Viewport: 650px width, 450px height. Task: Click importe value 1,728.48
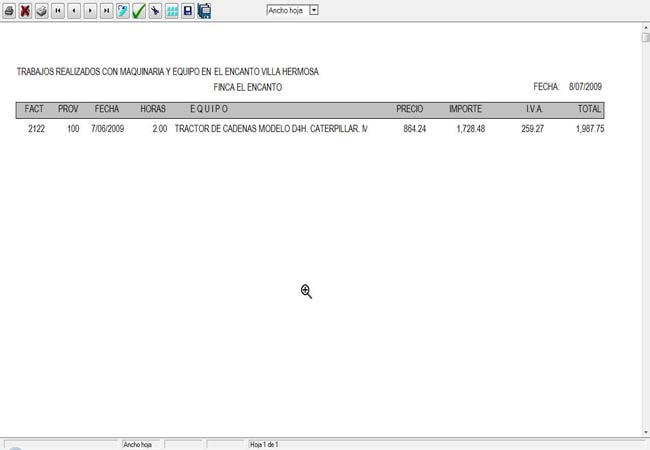click(471, 129)
